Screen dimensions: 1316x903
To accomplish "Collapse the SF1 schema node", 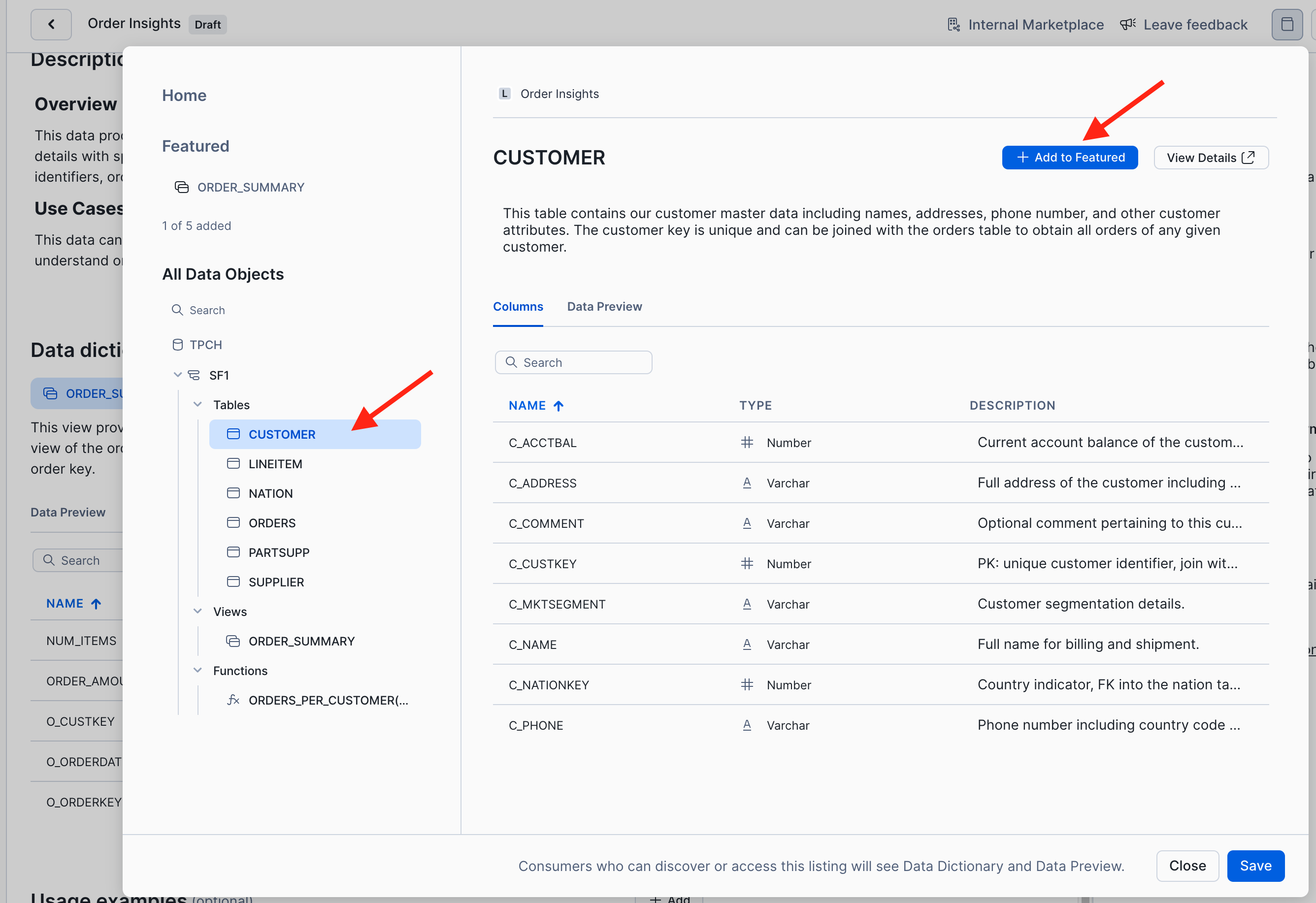I will tap(177, 375).
